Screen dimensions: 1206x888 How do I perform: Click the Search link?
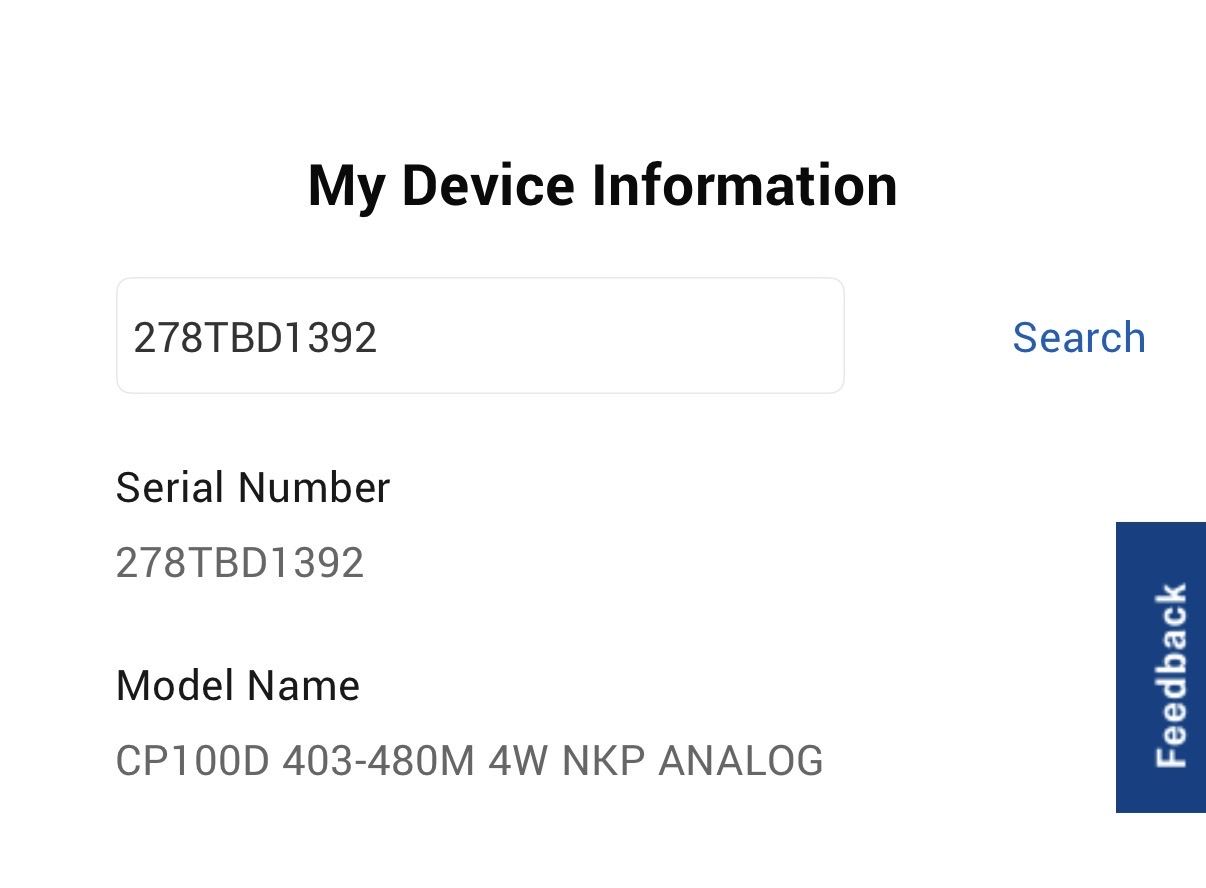tap(1078, 338)
